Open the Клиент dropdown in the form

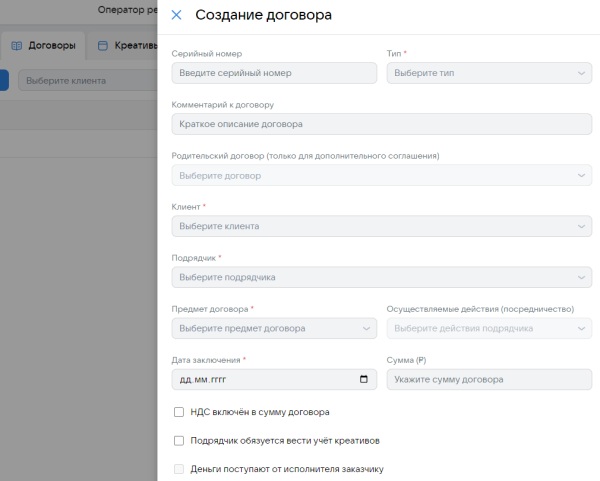(382, 226)
